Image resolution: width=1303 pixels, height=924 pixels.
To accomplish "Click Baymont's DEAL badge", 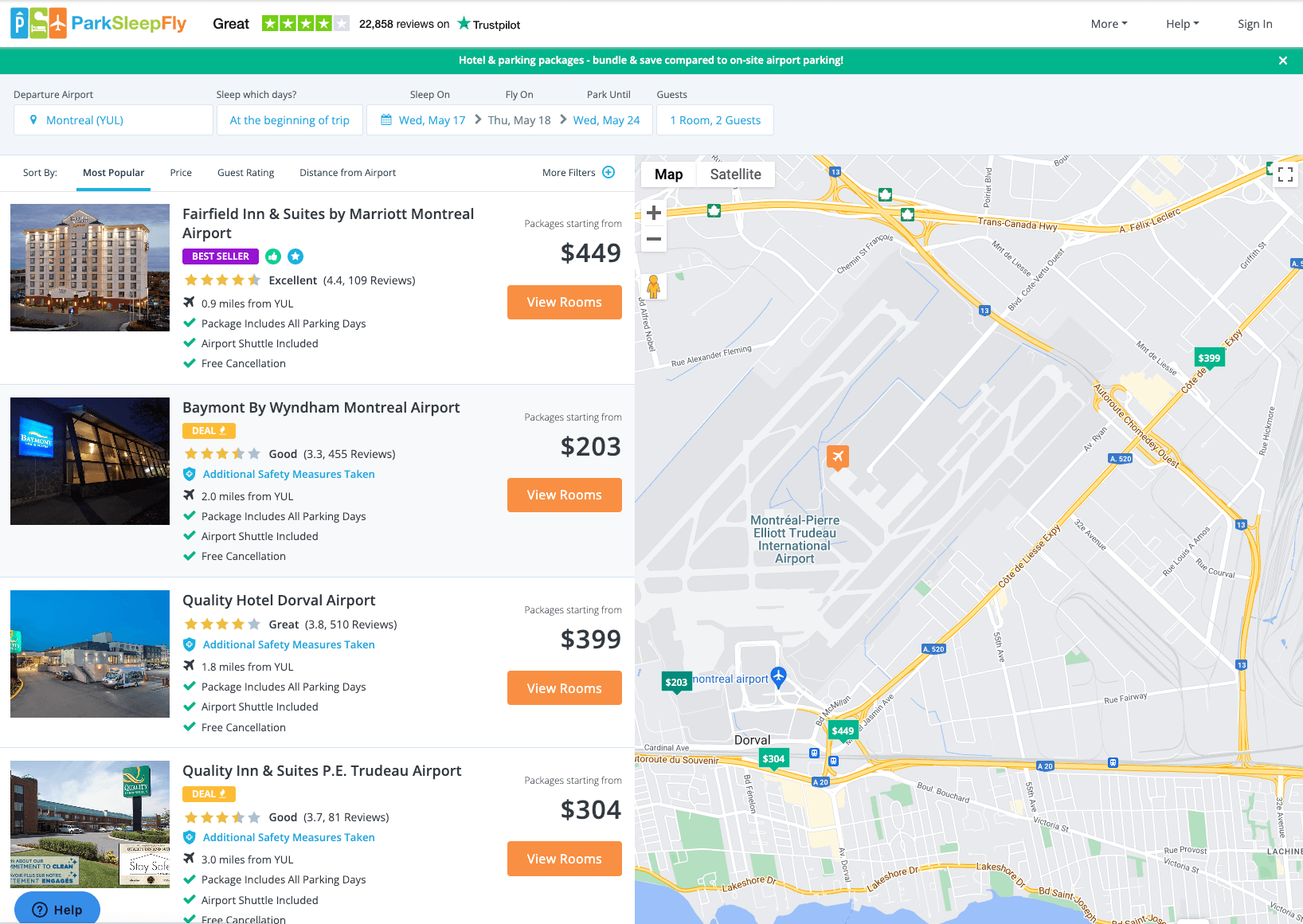I will pyautogui.click(x=209, y=431).
